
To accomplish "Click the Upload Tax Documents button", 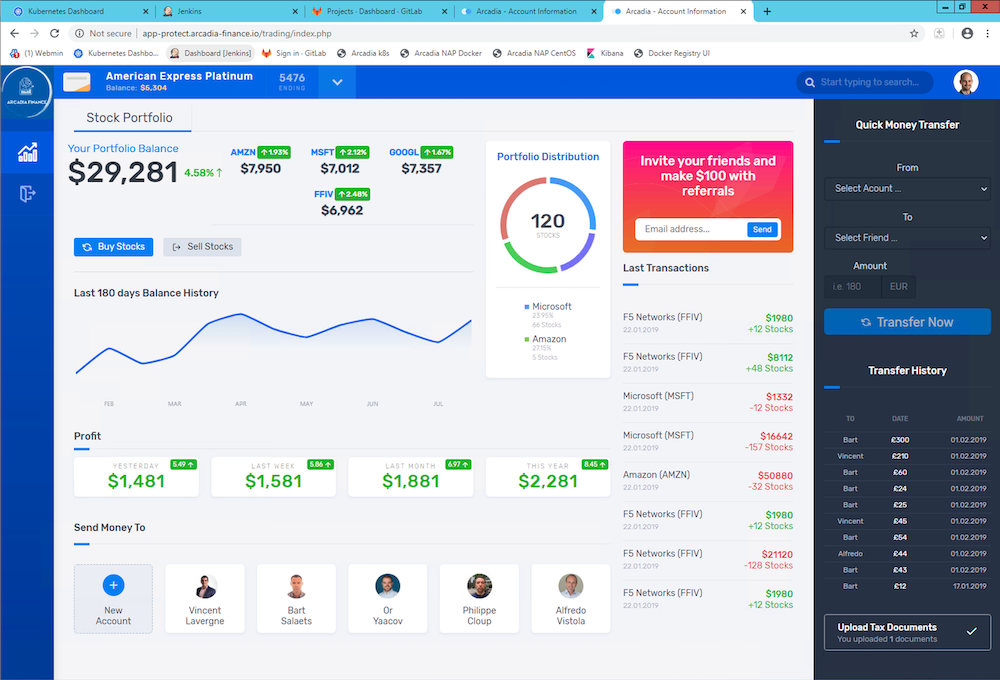I will coord(907,632).
